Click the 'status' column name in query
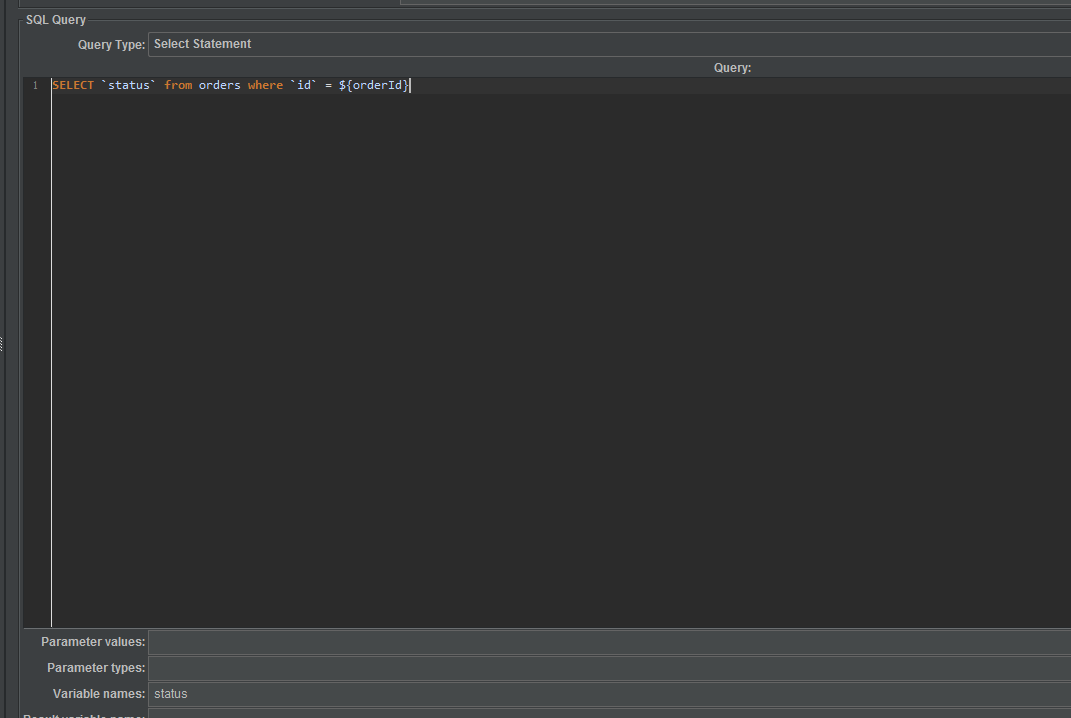Image resolution: width=1071 pixels, height=718 pixels. pyautogui.click(x=129, y=85)
